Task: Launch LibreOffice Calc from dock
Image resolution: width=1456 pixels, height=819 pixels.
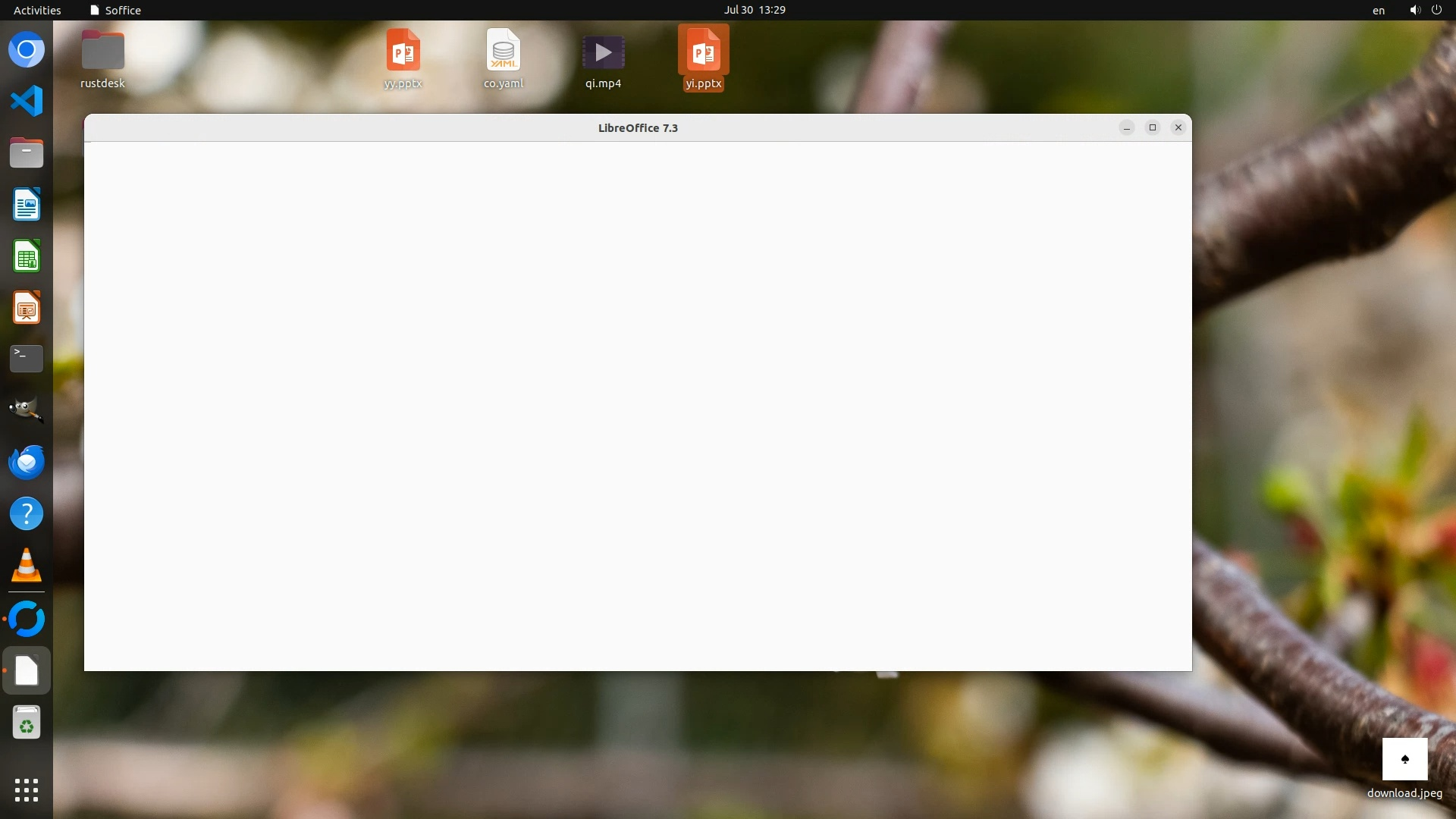Action: (x=27, y=256)
